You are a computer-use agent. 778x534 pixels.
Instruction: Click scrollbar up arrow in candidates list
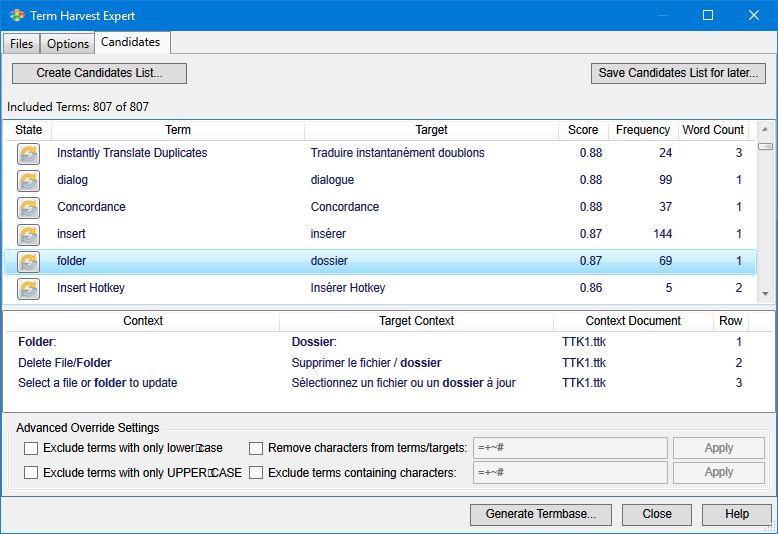(x=765, y=130)
